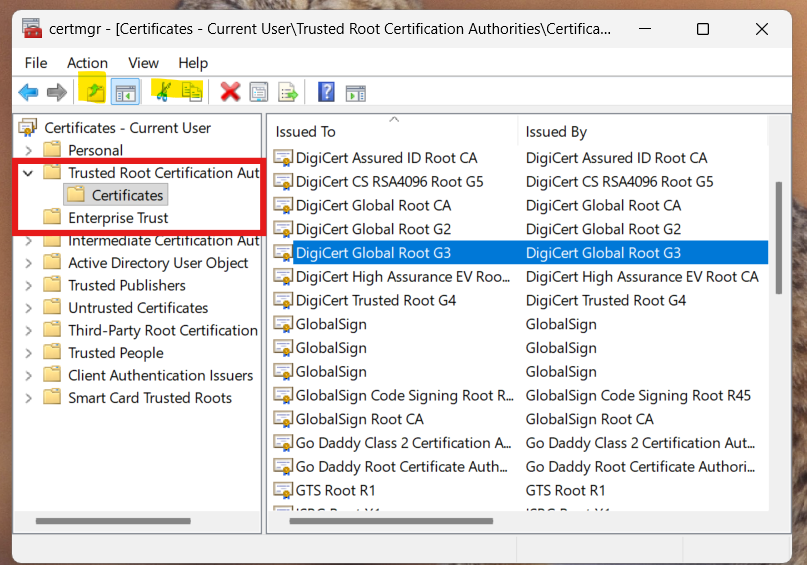Click certificate icon of DigiCert Trusted Root G4
The width and height of the screenshot is (807, 565).
pos(283,300)
